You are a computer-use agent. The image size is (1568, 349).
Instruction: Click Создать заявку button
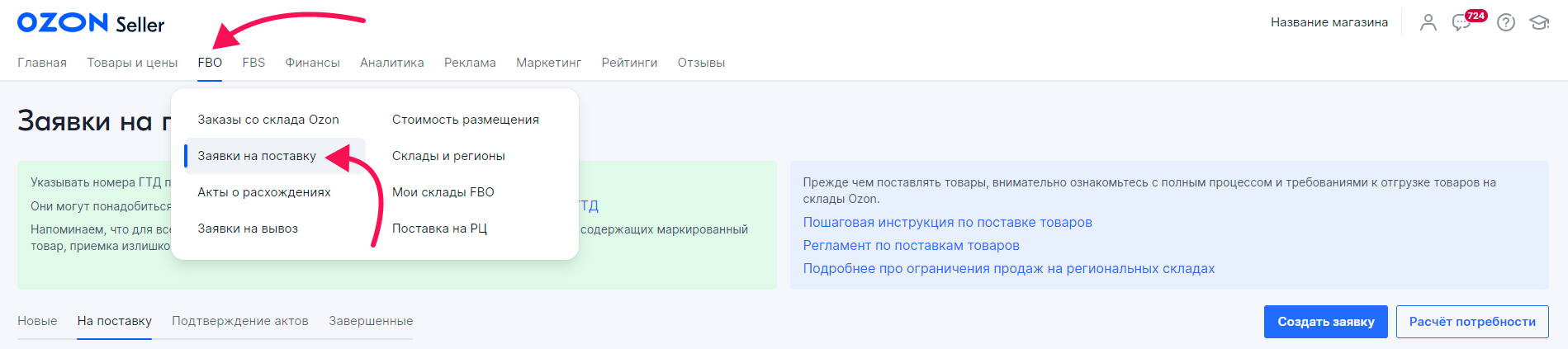(x=1326, y=322)
